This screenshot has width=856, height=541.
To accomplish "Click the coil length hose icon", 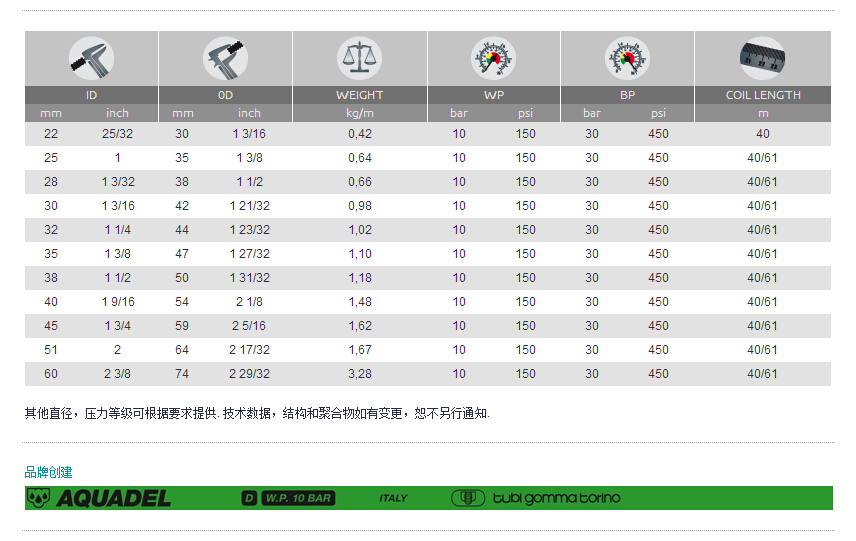I will pos(762,58).
